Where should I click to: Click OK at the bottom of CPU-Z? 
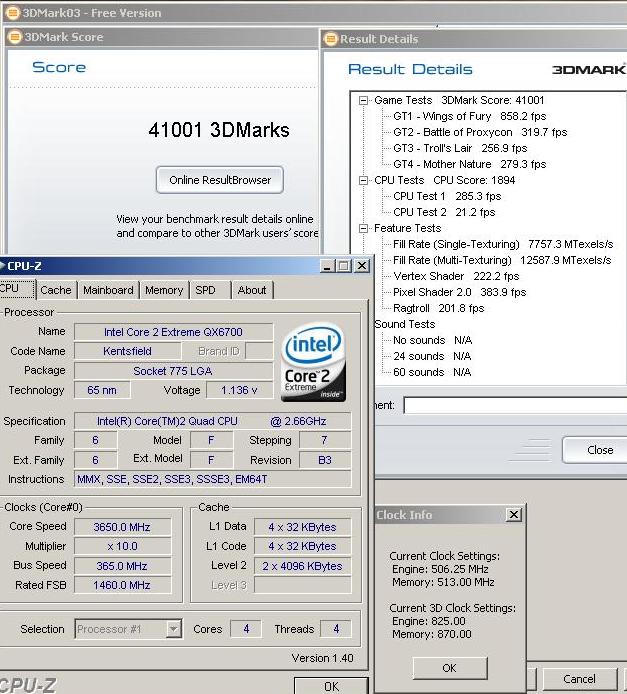point(331,686)
